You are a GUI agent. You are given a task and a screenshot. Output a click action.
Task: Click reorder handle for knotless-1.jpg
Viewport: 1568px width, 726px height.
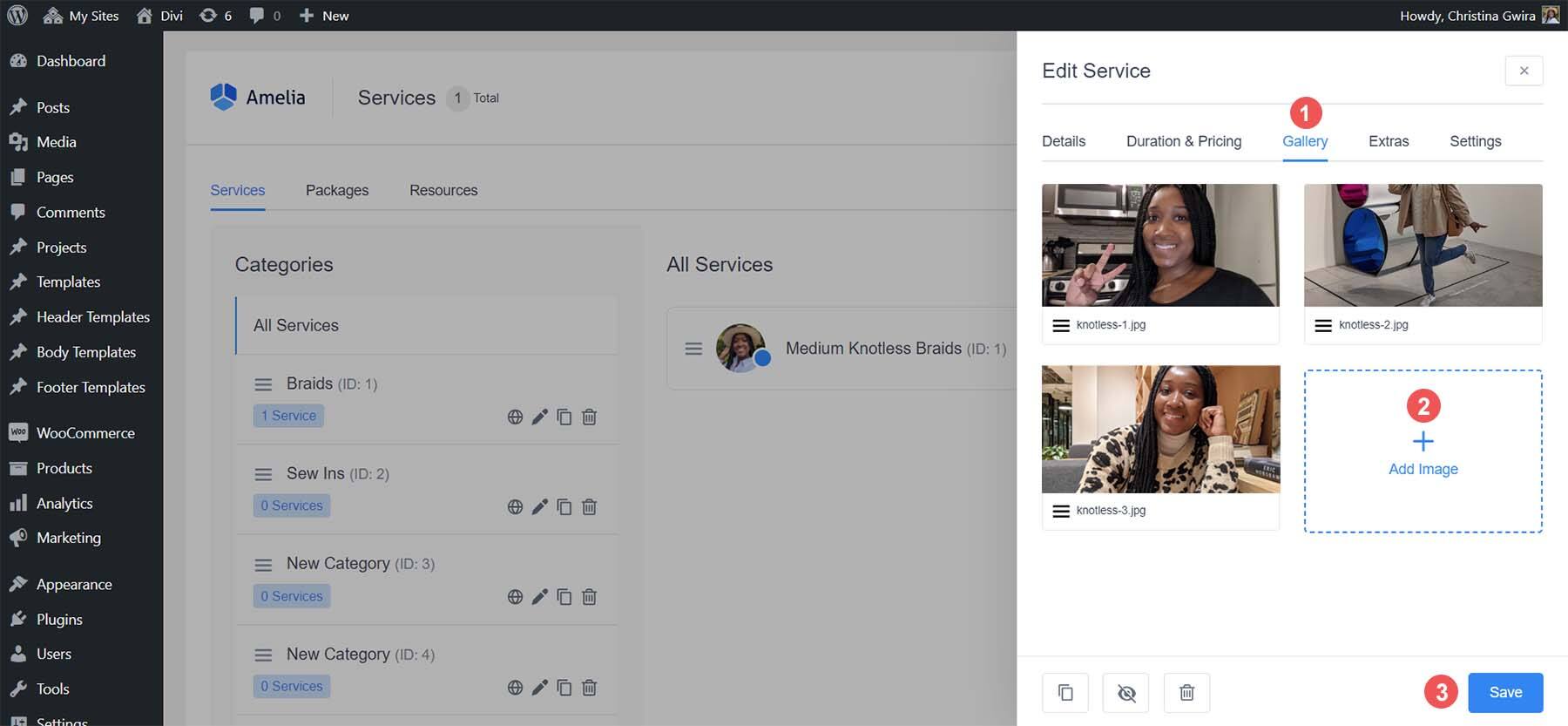[1061, 325]
